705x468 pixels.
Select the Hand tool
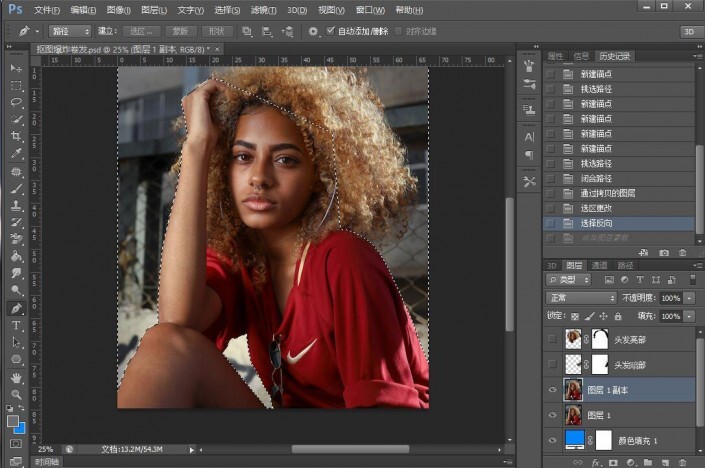[x=16, y=378]
